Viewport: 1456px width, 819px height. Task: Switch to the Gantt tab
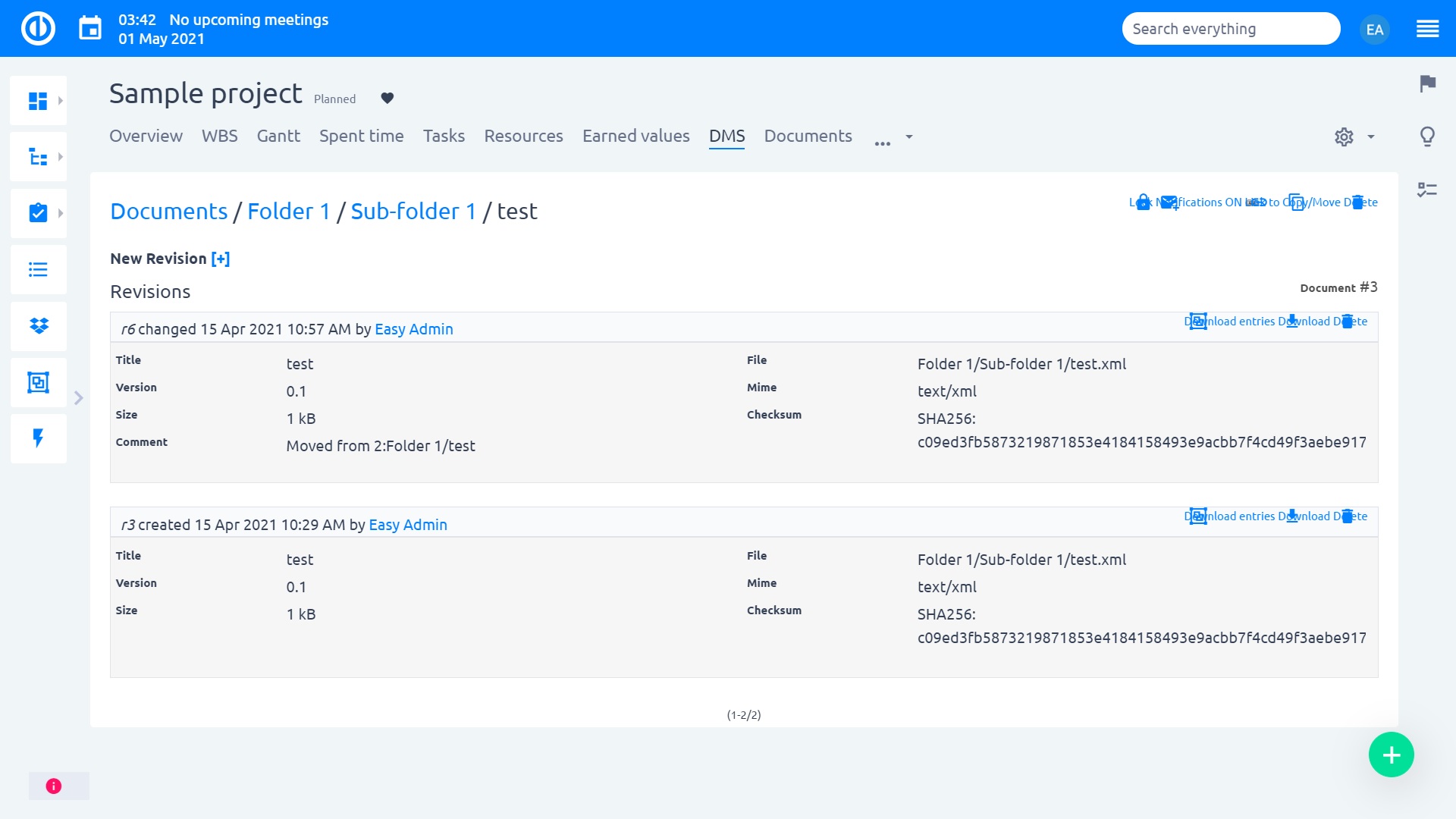coord(278,136)
